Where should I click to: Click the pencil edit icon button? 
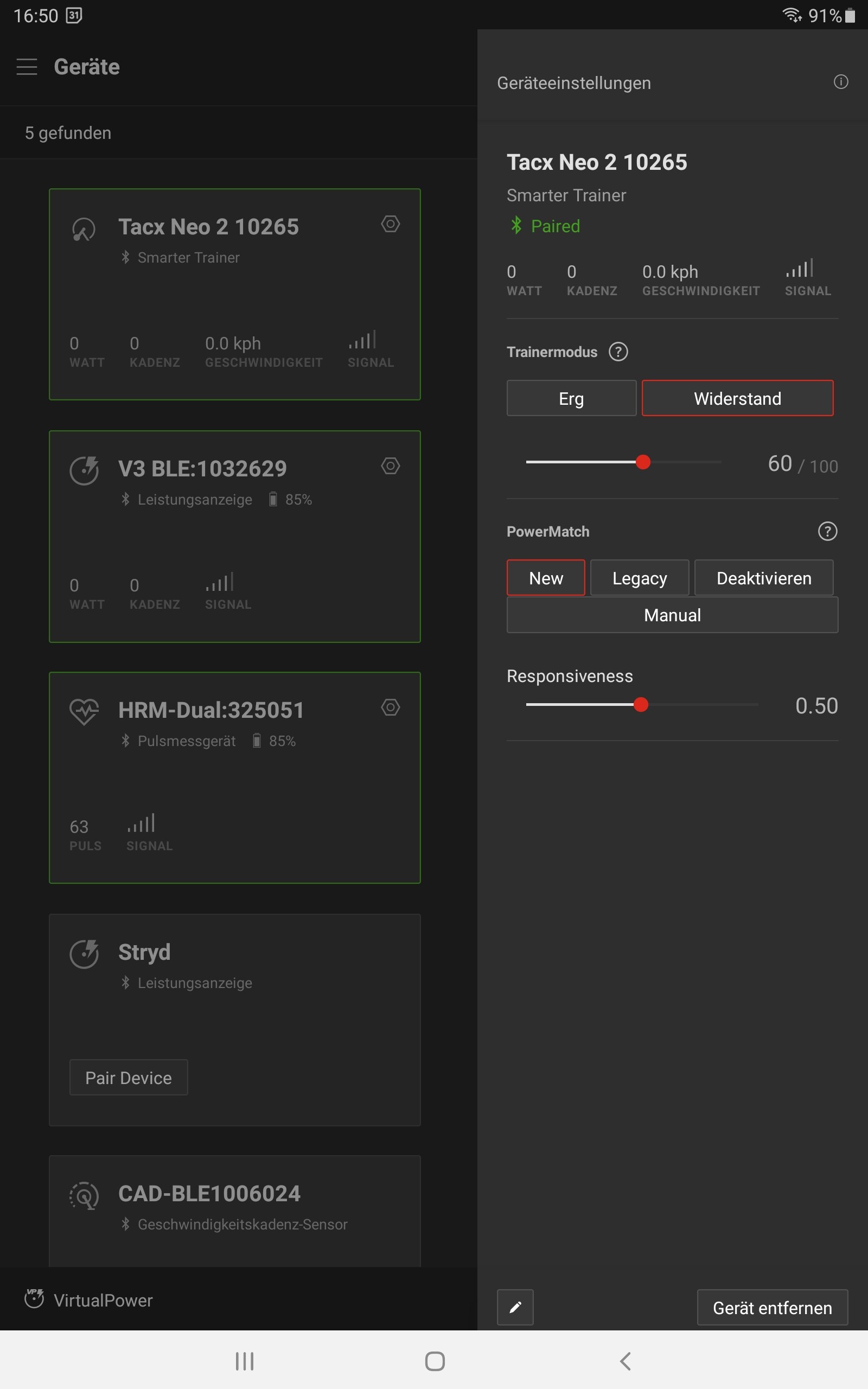coord(515,1307)
